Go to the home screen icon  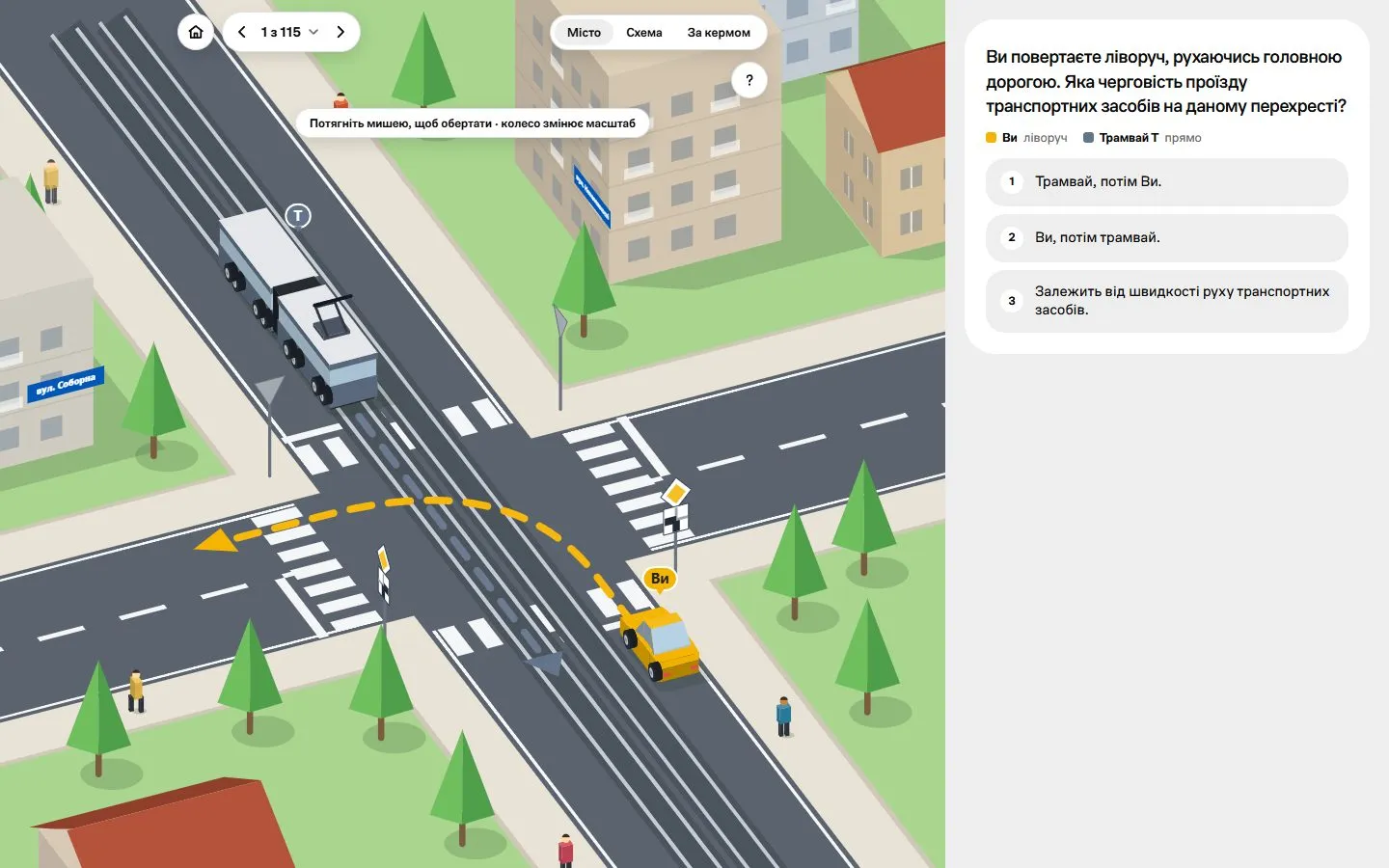196,32
